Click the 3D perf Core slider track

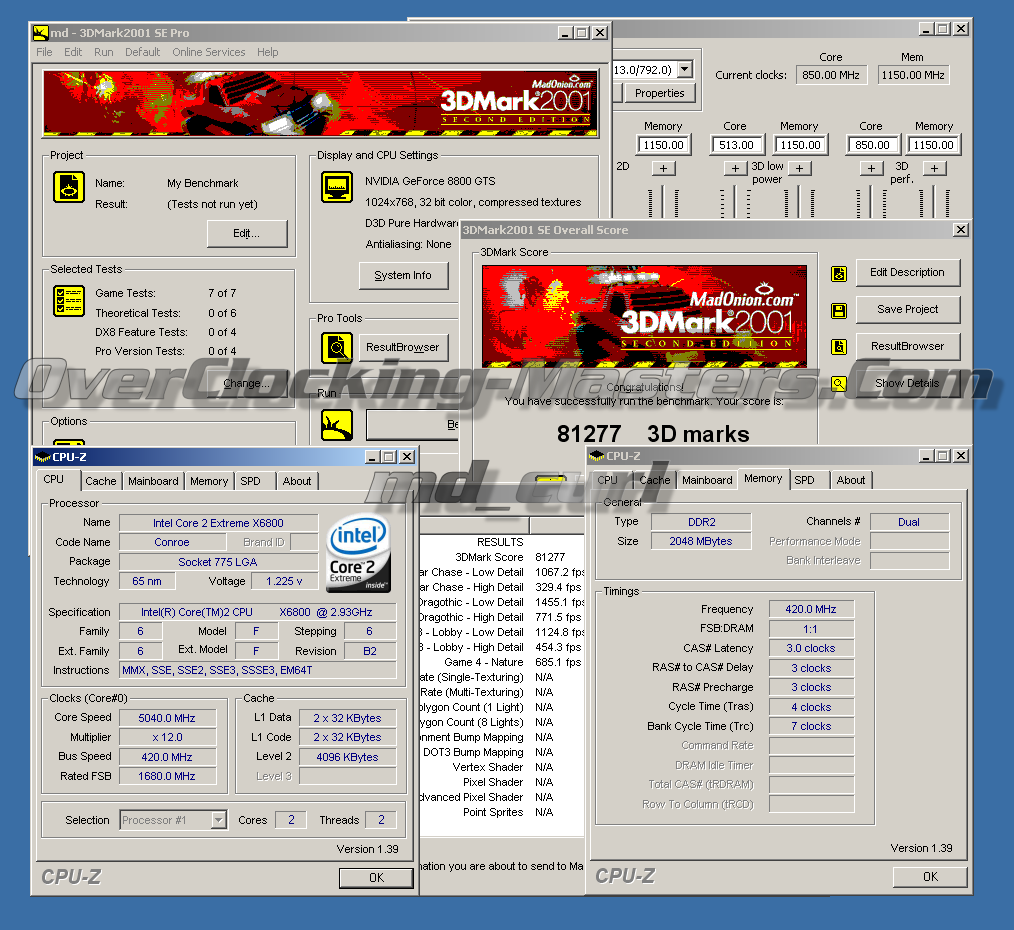[871, 202]
